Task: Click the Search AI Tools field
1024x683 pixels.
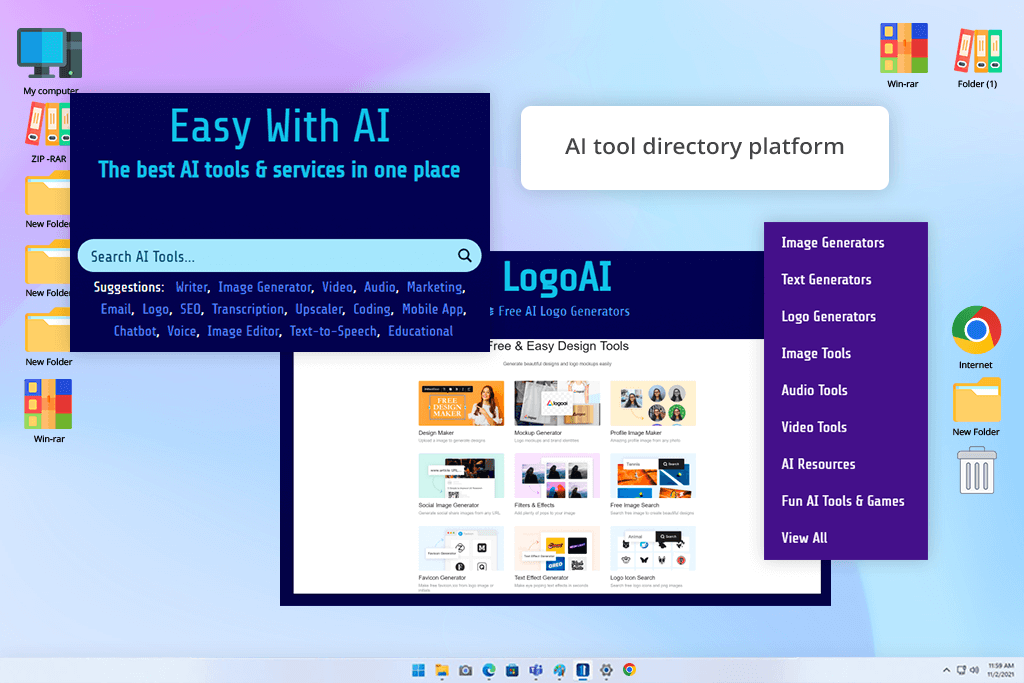Action: 280,255
